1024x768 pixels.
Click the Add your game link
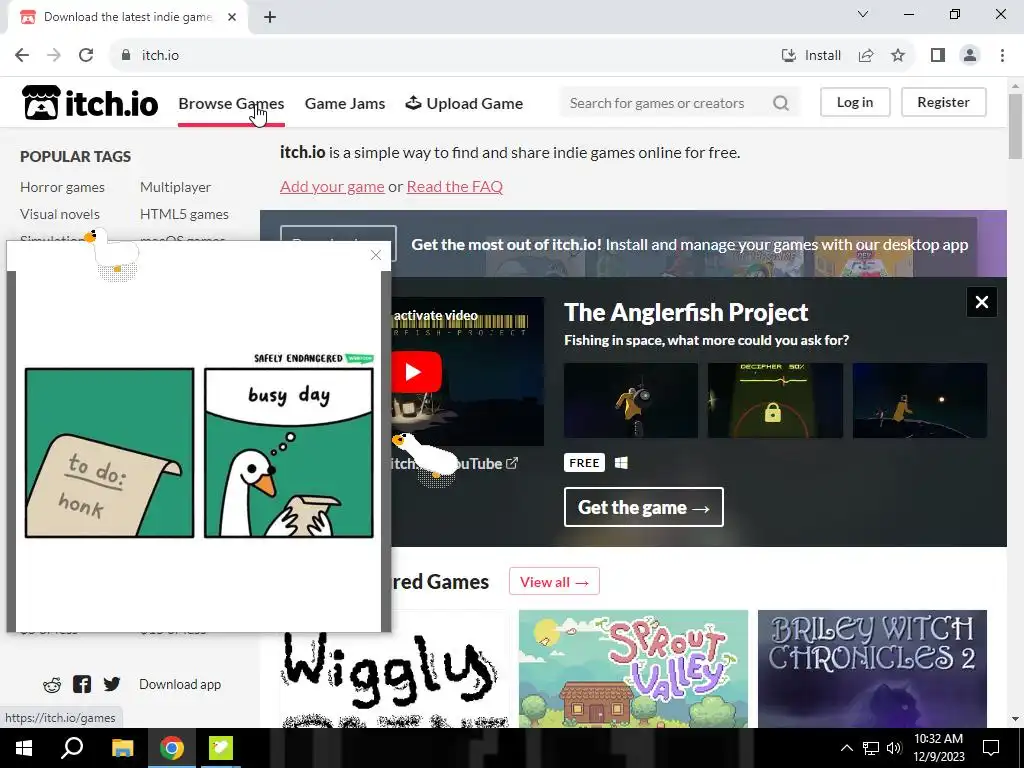click(x=332, y=186)
